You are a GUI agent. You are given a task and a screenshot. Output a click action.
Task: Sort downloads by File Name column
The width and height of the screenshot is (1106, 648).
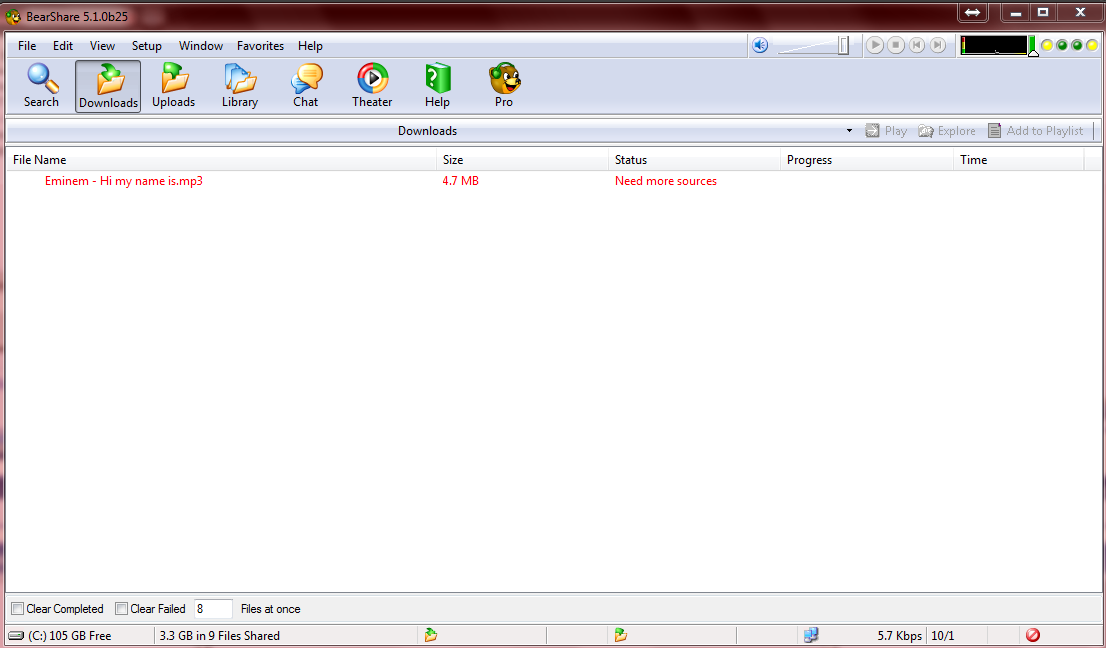40,160
